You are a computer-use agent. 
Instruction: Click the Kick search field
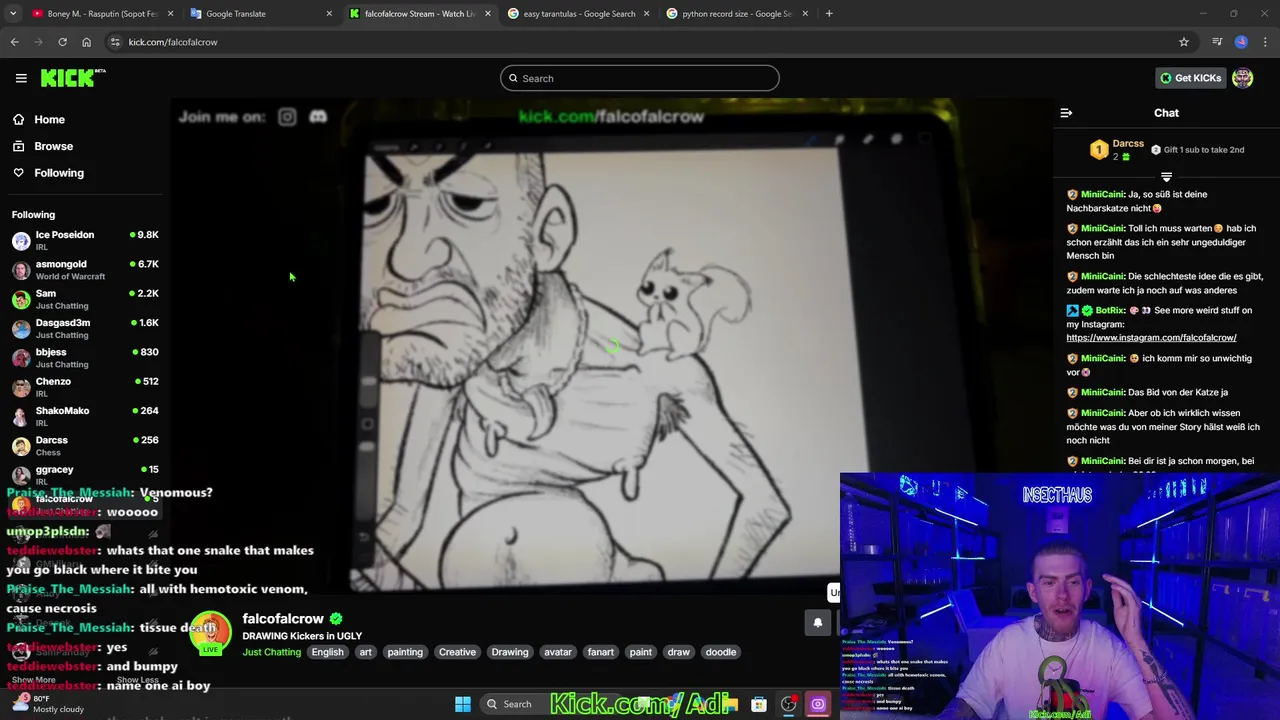click(640, 78)
